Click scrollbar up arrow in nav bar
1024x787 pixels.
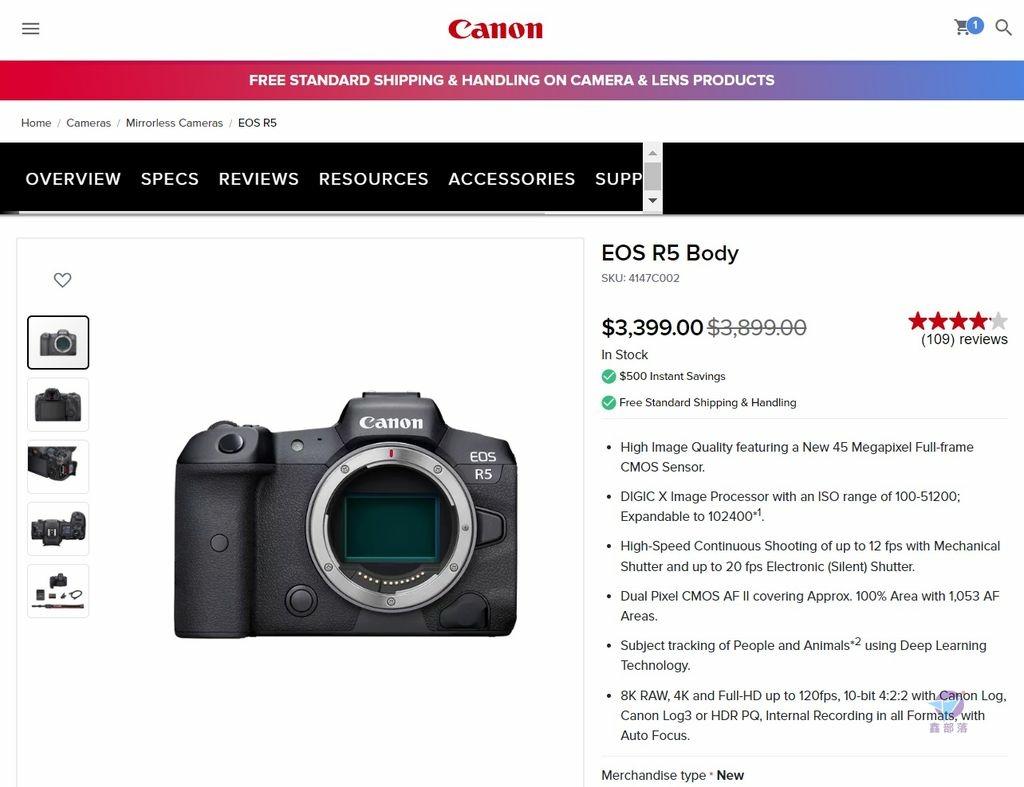652,153
